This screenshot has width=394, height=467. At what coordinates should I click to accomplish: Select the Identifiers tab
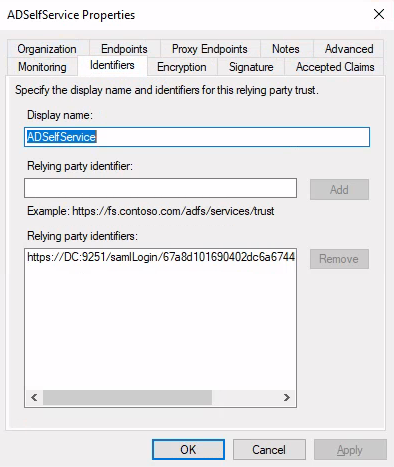tap(112, 65)
